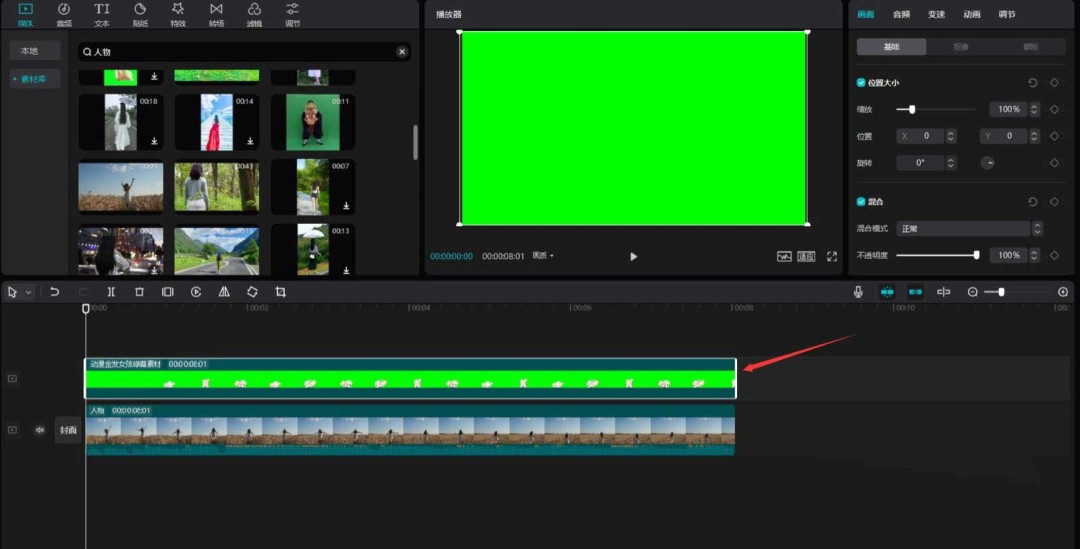
Task: Switch to the 动画 tab
Action: pyautogui.click(x=971, y=14)
